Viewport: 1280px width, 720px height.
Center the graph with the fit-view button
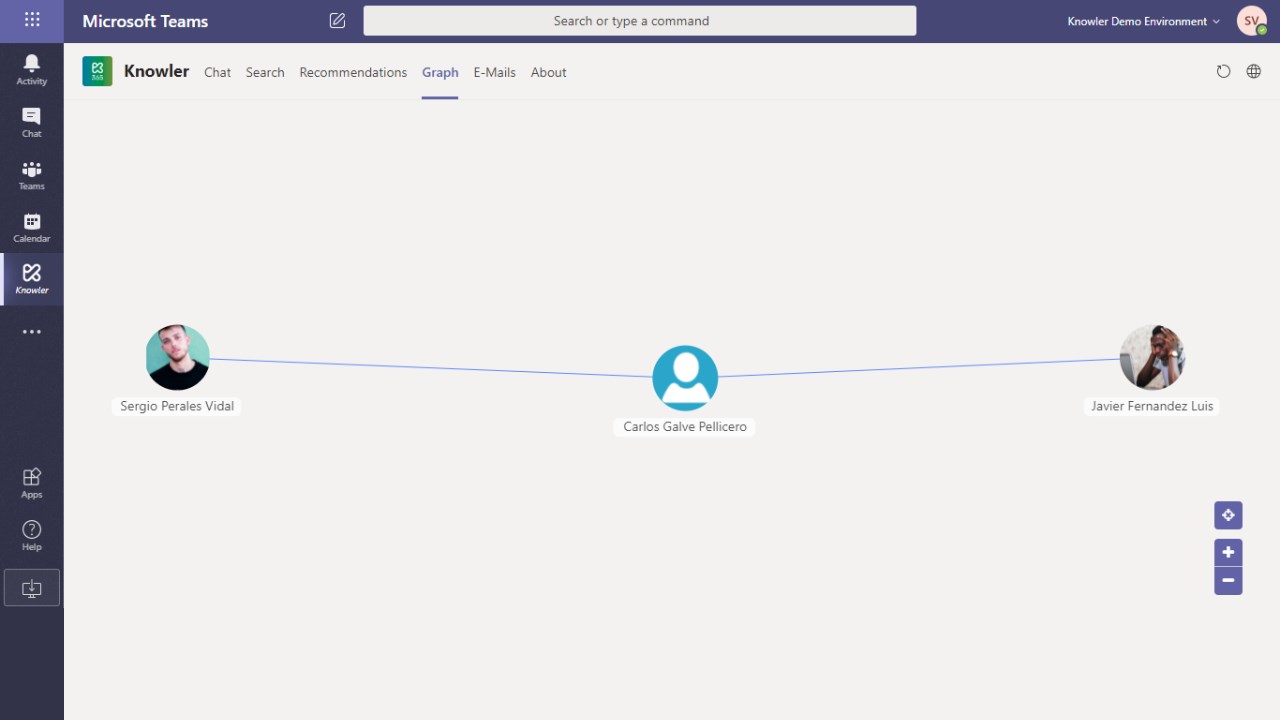[x=1228, y=515]
